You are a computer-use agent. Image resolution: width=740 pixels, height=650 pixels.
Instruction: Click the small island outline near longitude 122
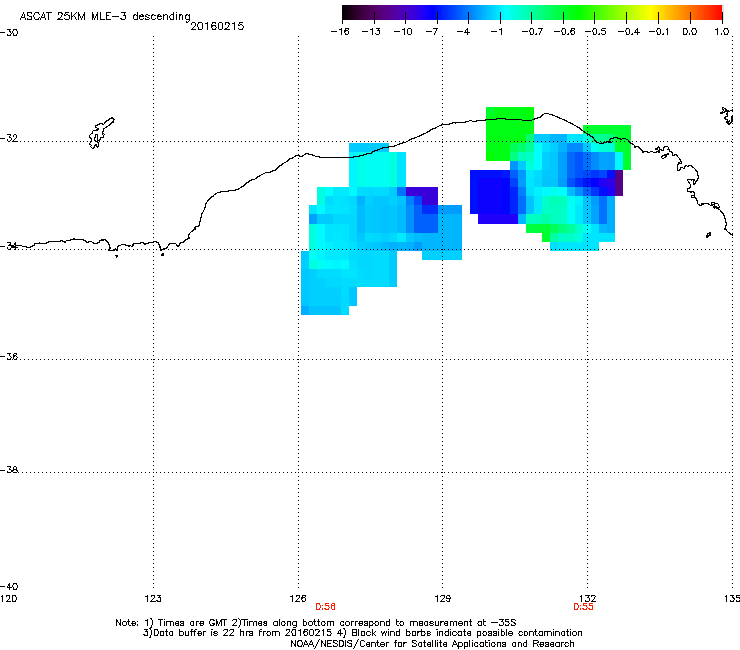point(101,133)
